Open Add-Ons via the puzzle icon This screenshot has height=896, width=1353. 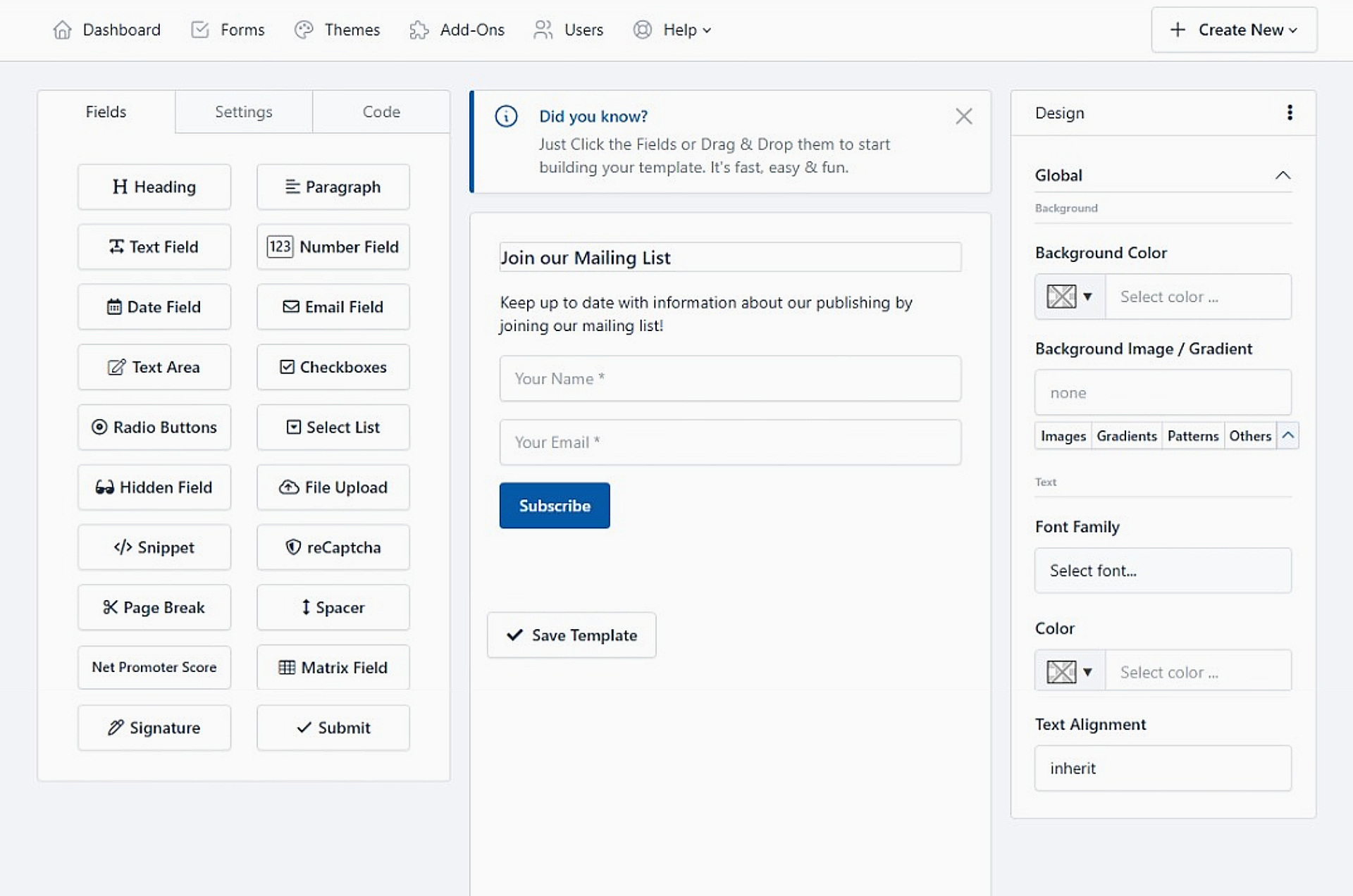point(419,30)
